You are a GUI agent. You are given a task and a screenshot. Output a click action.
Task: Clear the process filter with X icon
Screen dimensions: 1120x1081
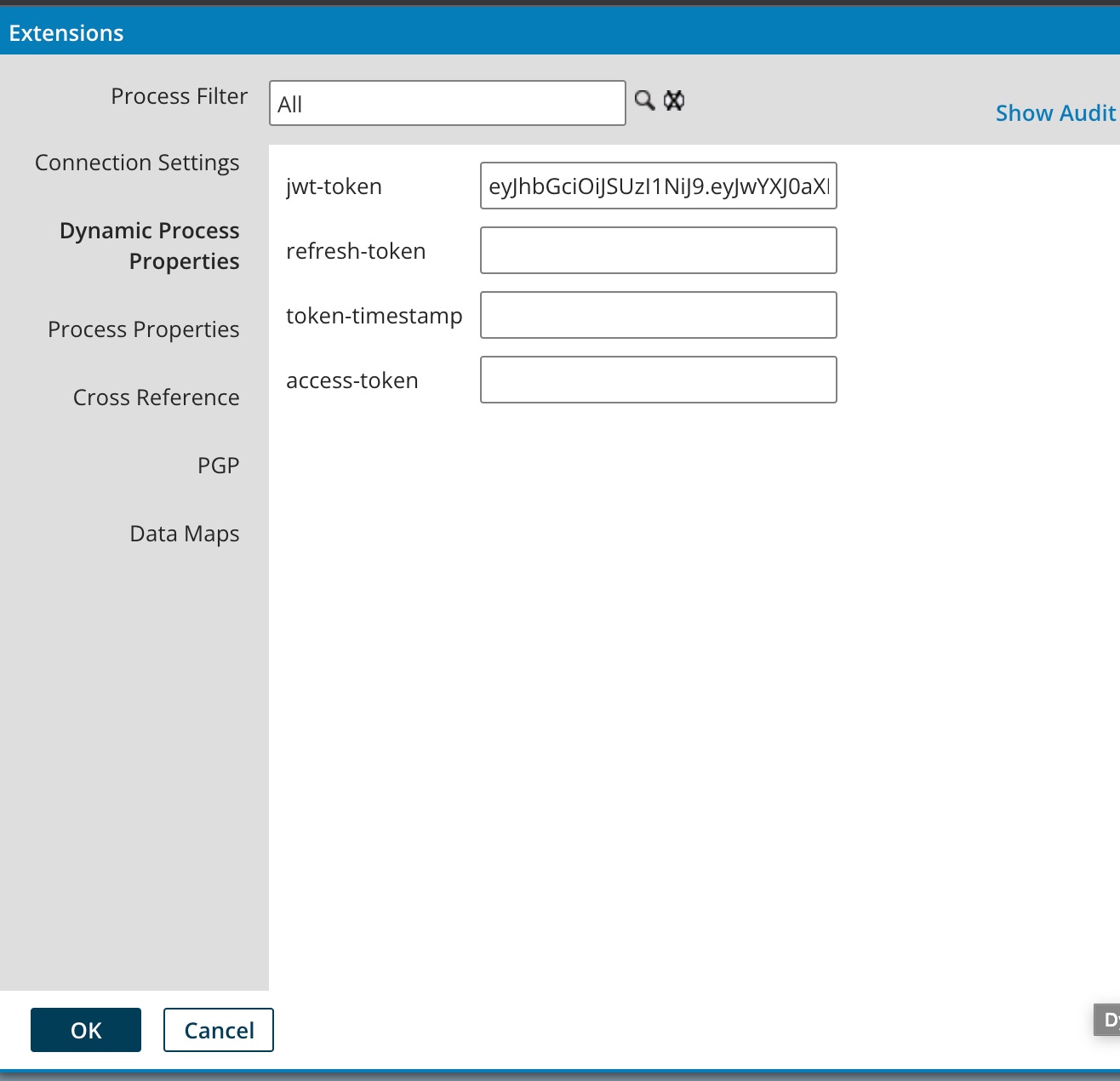(674, 100)
